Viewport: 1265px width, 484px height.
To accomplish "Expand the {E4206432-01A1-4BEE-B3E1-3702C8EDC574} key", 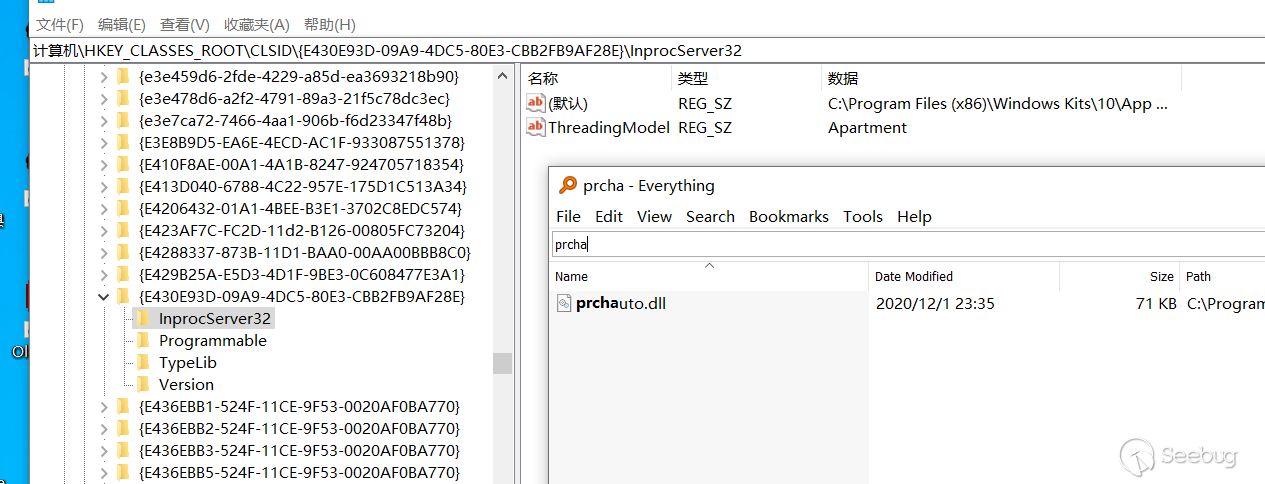I will 104,208.
